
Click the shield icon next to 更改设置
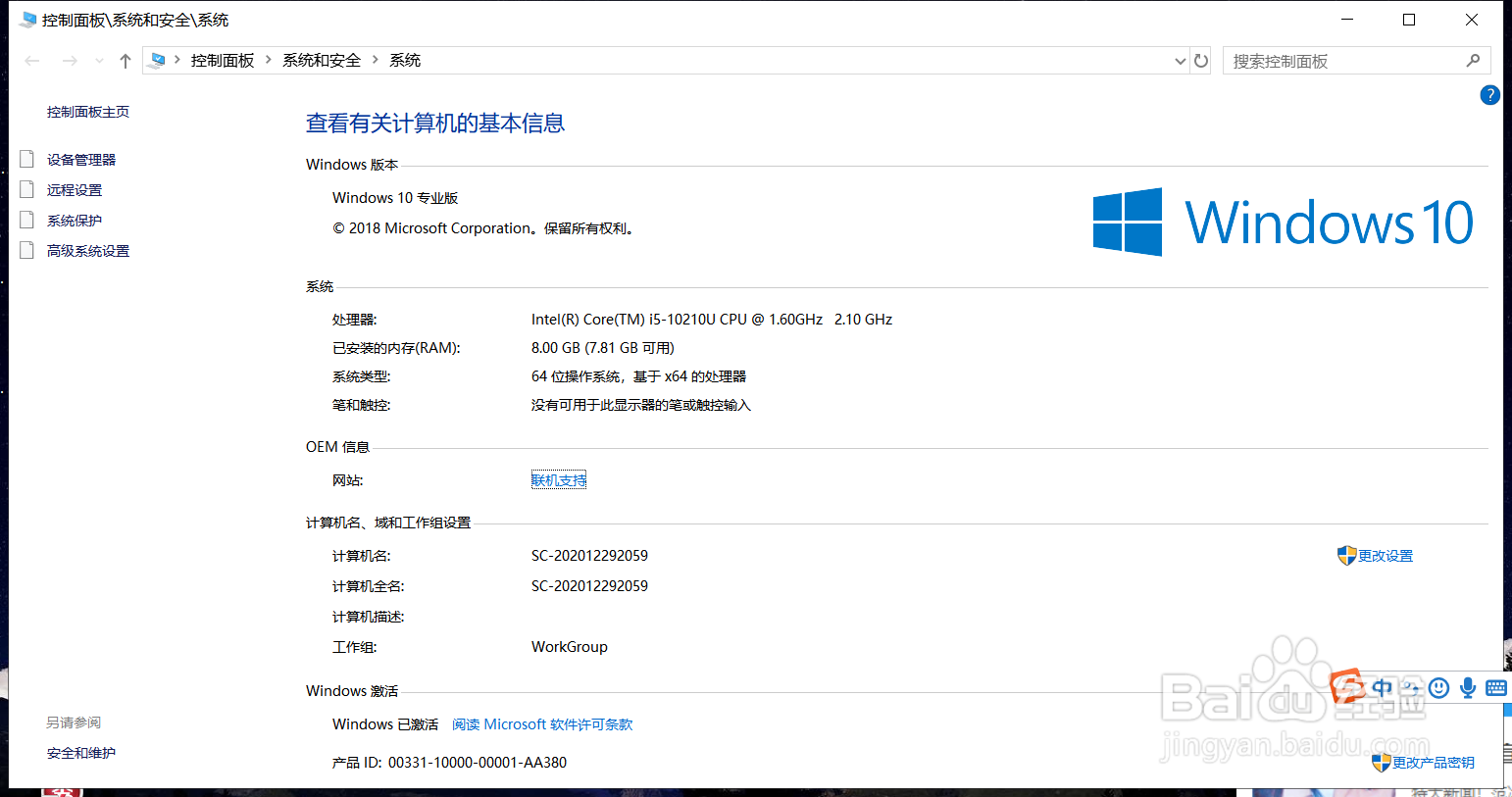coord(1347,556)
